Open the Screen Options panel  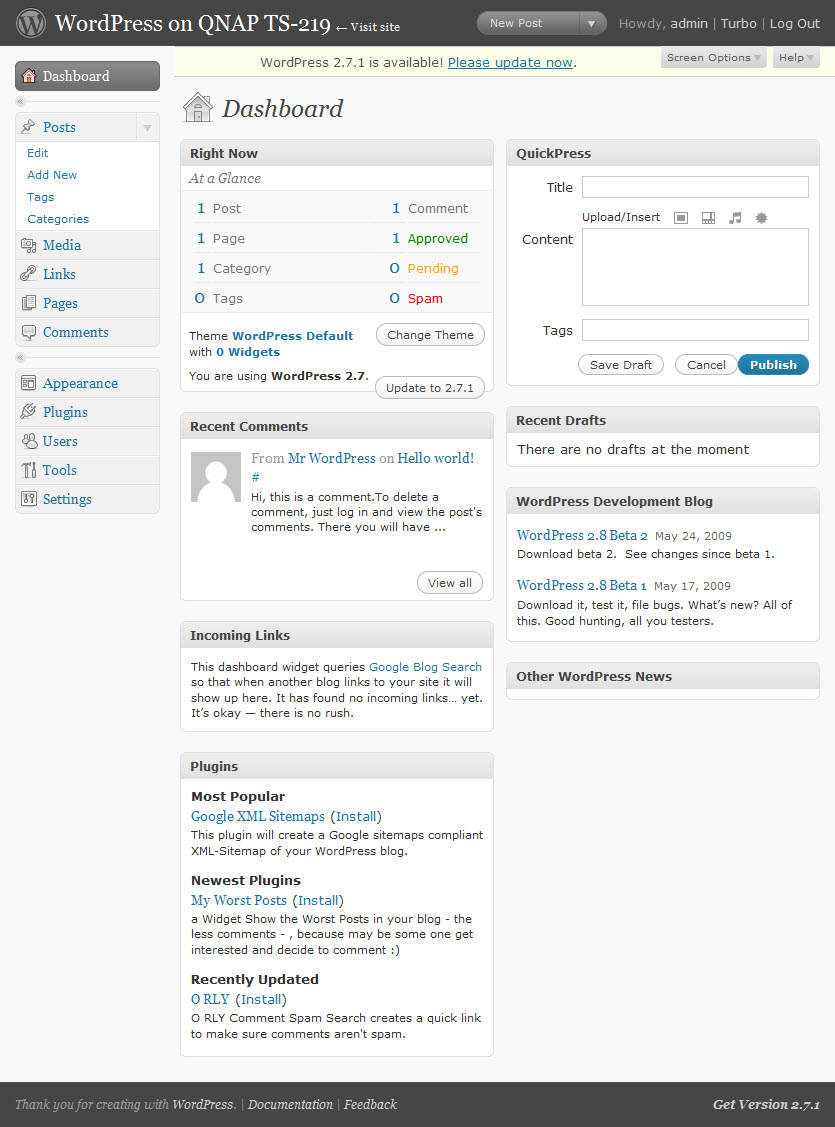point(714,58)
